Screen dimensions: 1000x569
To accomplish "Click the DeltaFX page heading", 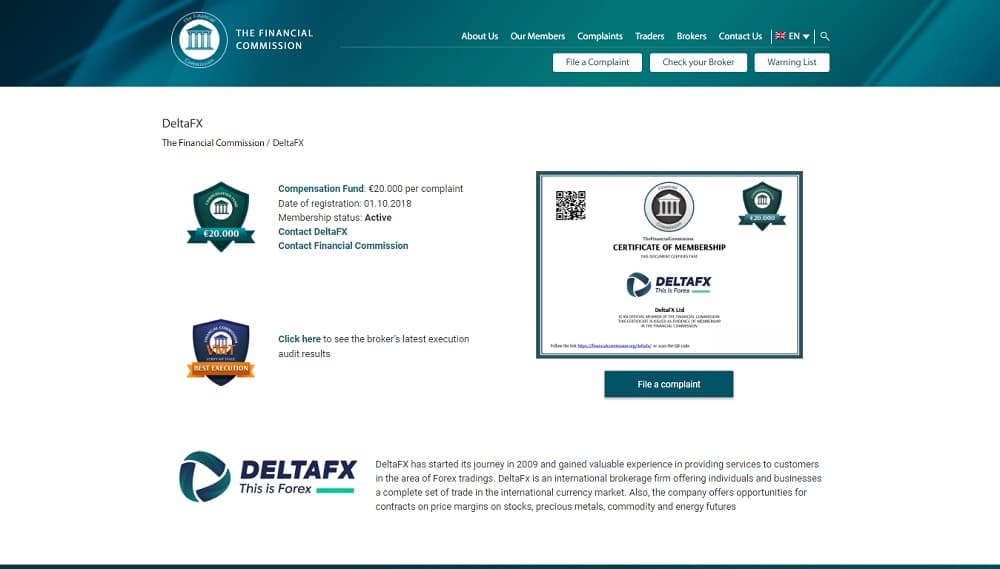I will tap(182, 124).
